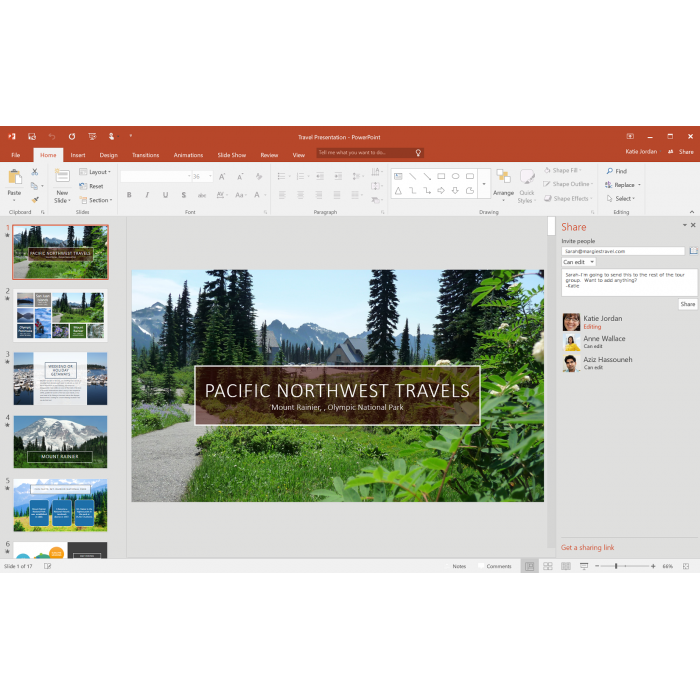Open Shape Fill dropdown
This screenshot has height=700, width=700.
point(563,170)
